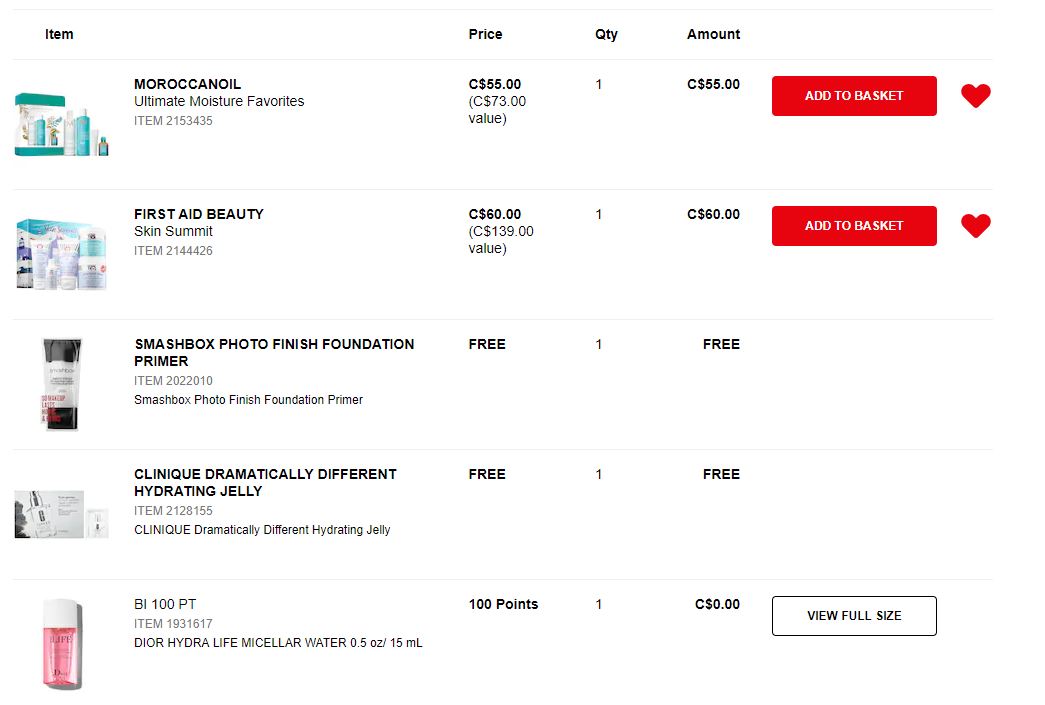Add Moroccanoil Ultimate Moisture Favorites to basket
Viewport: 1045px width, 705px height.
click(x=854, y=96)
